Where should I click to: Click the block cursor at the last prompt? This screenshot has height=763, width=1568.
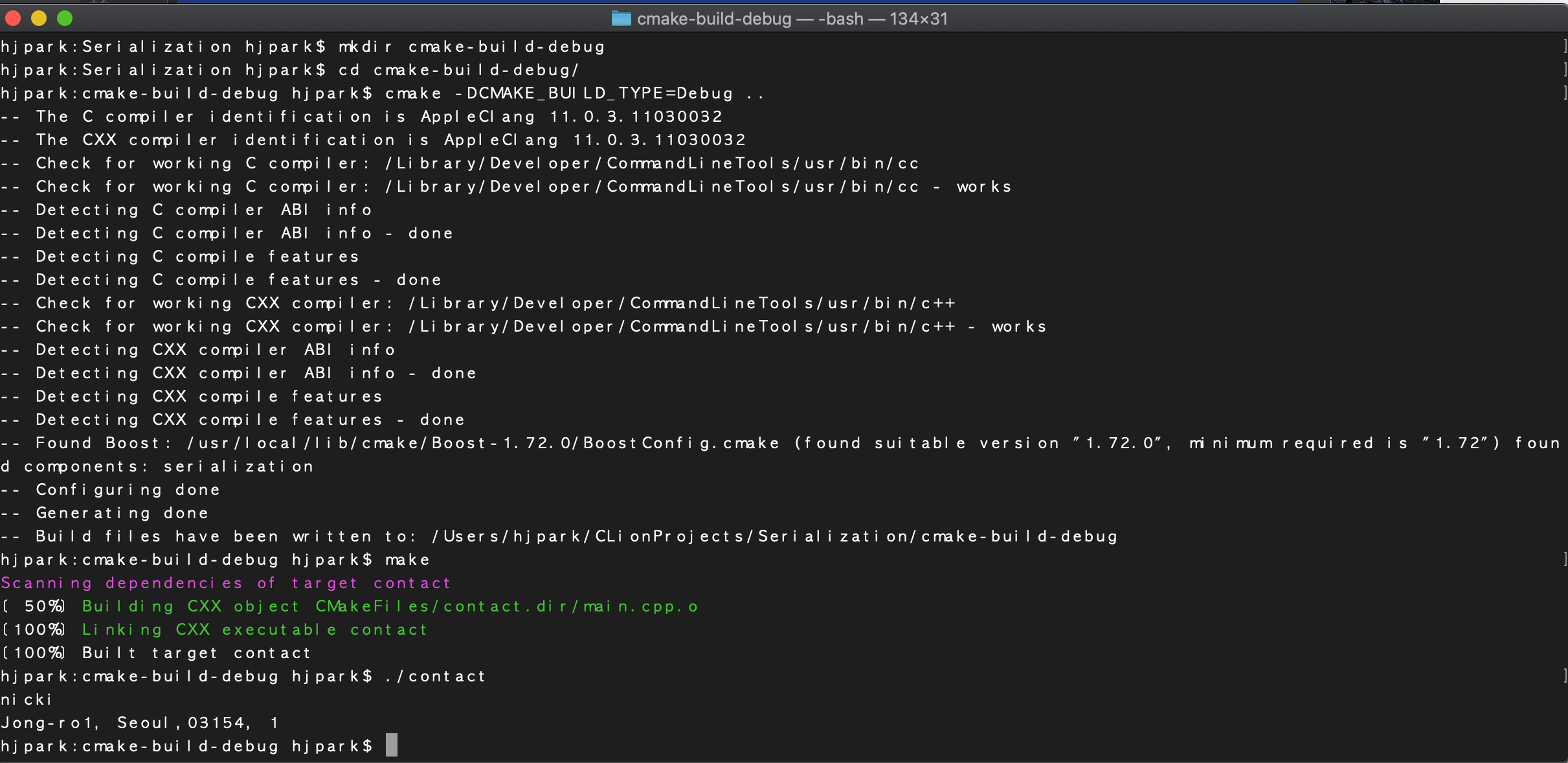[392, 746]
